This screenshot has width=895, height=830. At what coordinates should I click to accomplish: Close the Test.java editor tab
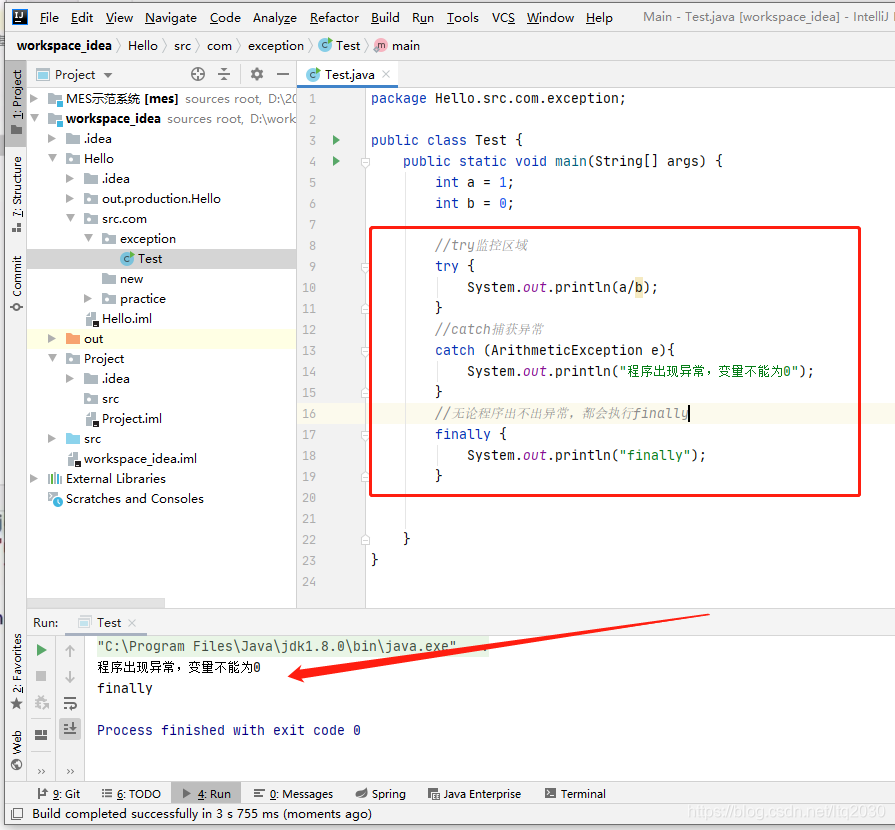point(386,74)
